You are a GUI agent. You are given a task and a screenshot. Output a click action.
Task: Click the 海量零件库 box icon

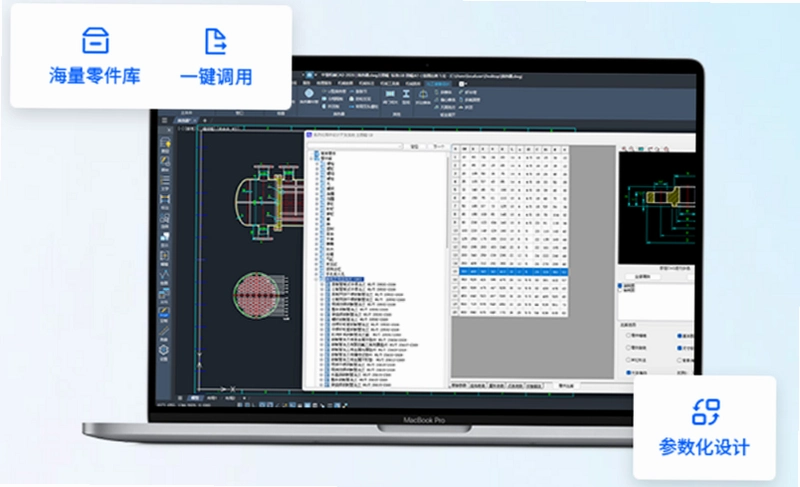[95, 40]
